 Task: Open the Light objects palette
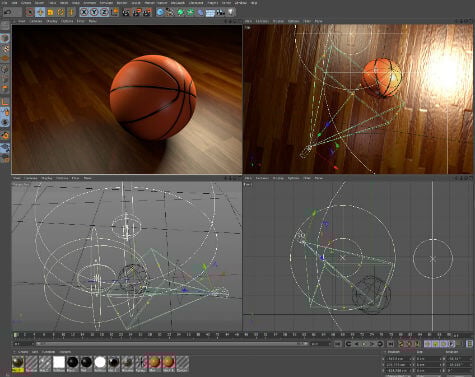[231, 12]
